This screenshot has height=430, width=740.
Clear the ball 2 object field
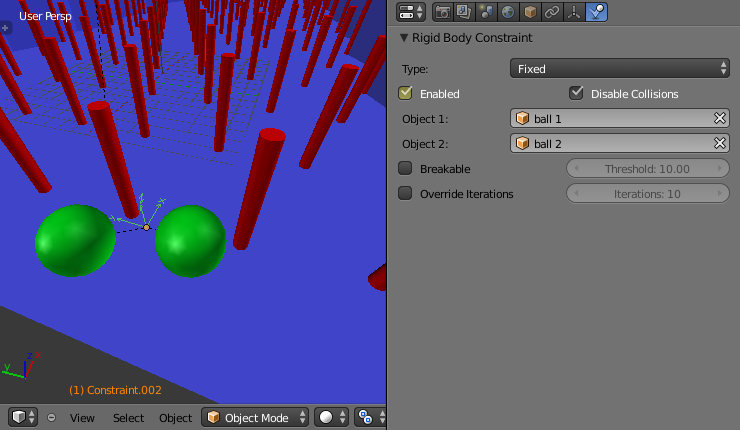719,143
